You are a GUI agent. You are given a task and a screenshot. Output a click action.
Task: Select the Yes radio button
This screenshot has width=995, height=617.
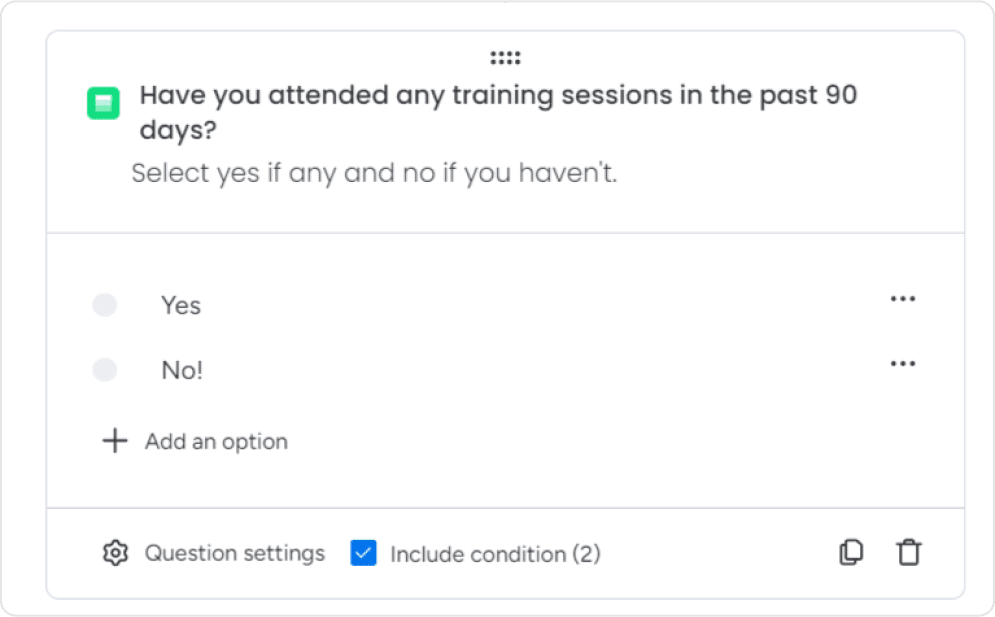105,305
